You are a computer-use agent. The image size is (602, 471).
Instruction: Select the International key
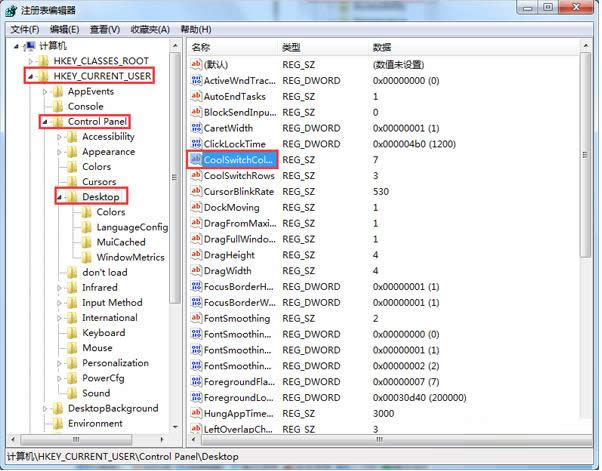[x=110, y=318]
